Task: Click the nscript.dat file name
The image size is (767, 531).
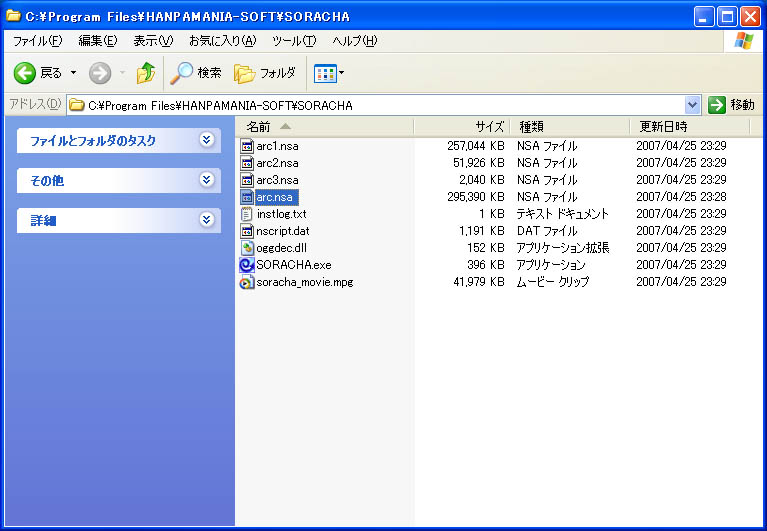Action: pos(283,231)
